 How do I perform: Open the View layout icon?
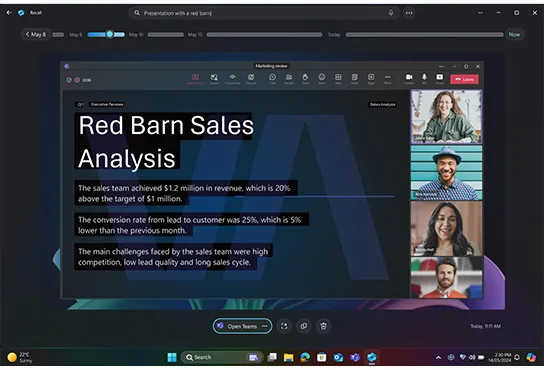point(338,79)
